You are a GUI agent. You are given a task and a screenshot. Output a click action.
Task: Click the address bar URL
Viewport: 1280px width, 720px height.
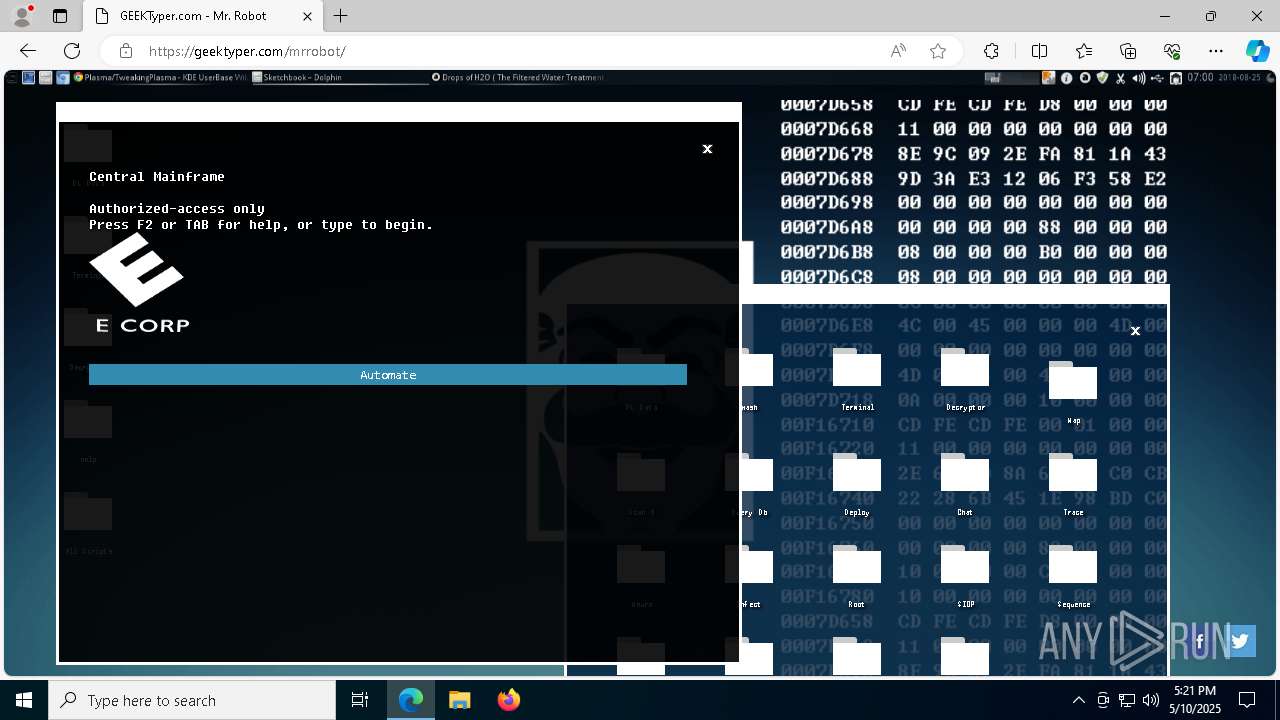[x=247, y=51]
